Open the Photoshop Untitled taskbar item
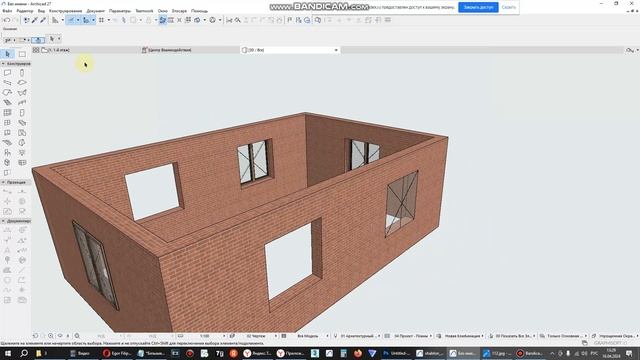Screen dimensions: 640x360 [x=396, y=353]
